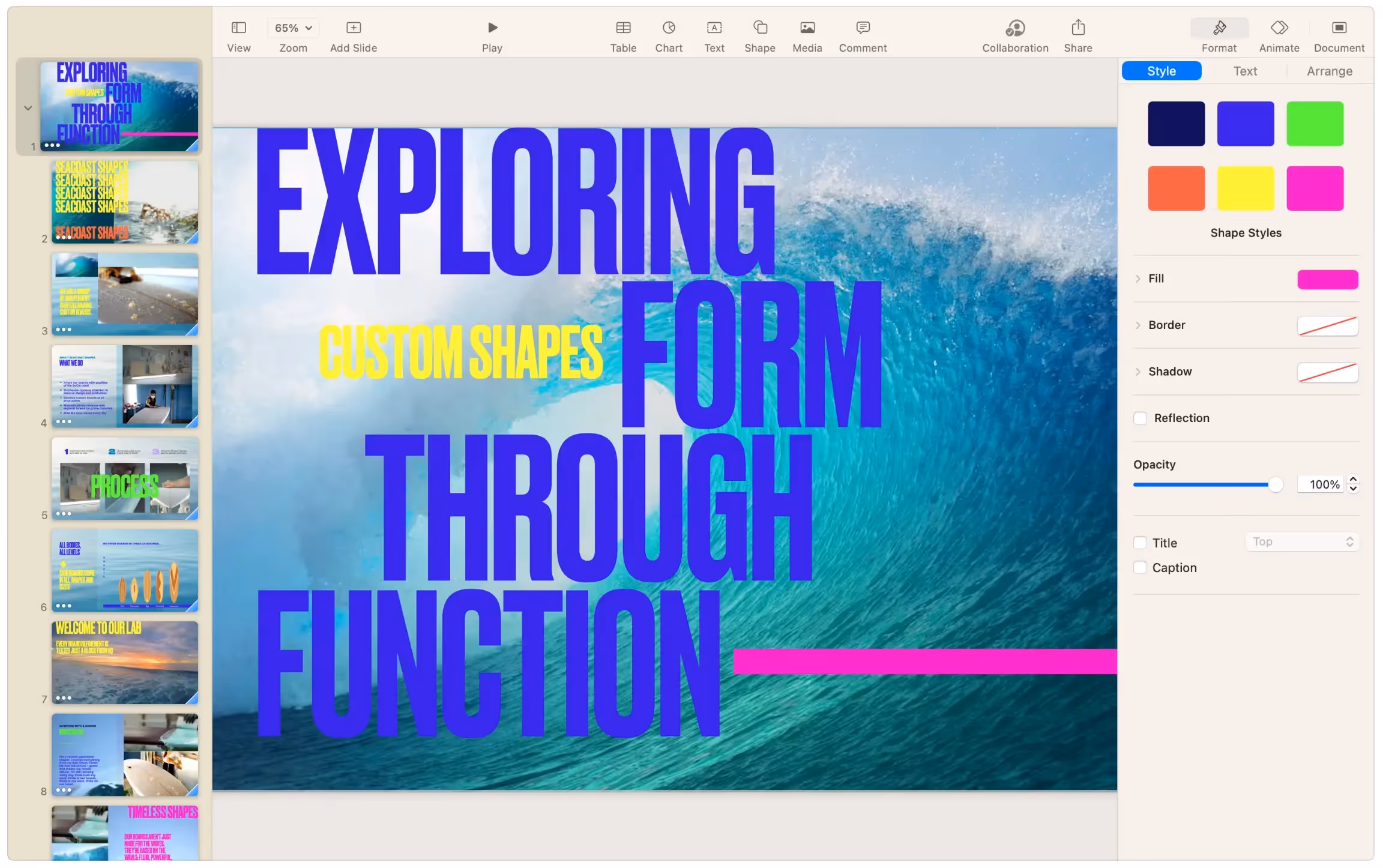Screen dimensions: 1383x868
Task: Apply the green shape style
Action: click(1315, 124)
